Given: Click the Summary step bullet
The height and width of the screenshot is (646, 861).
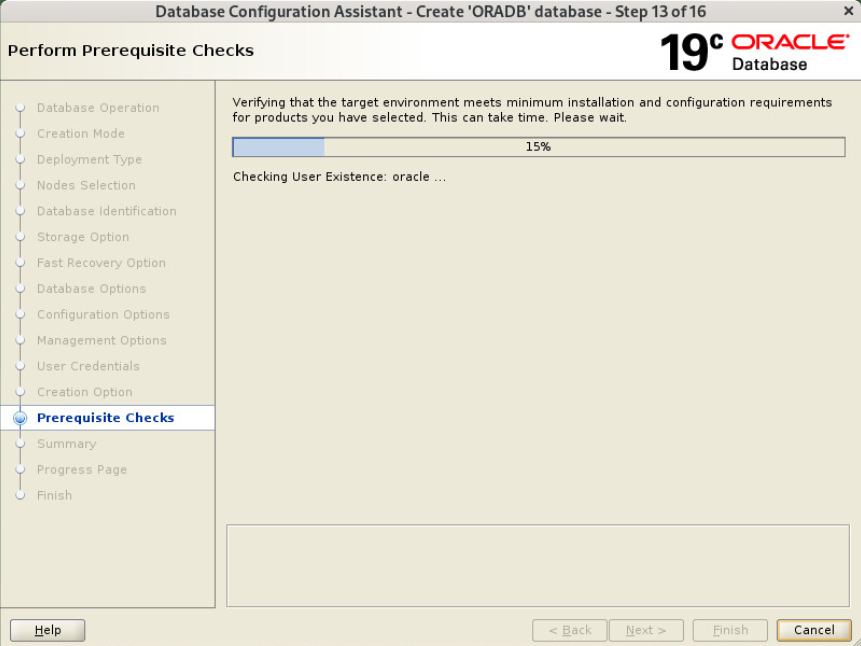Looking at the screenshot, I should point(20,443).
